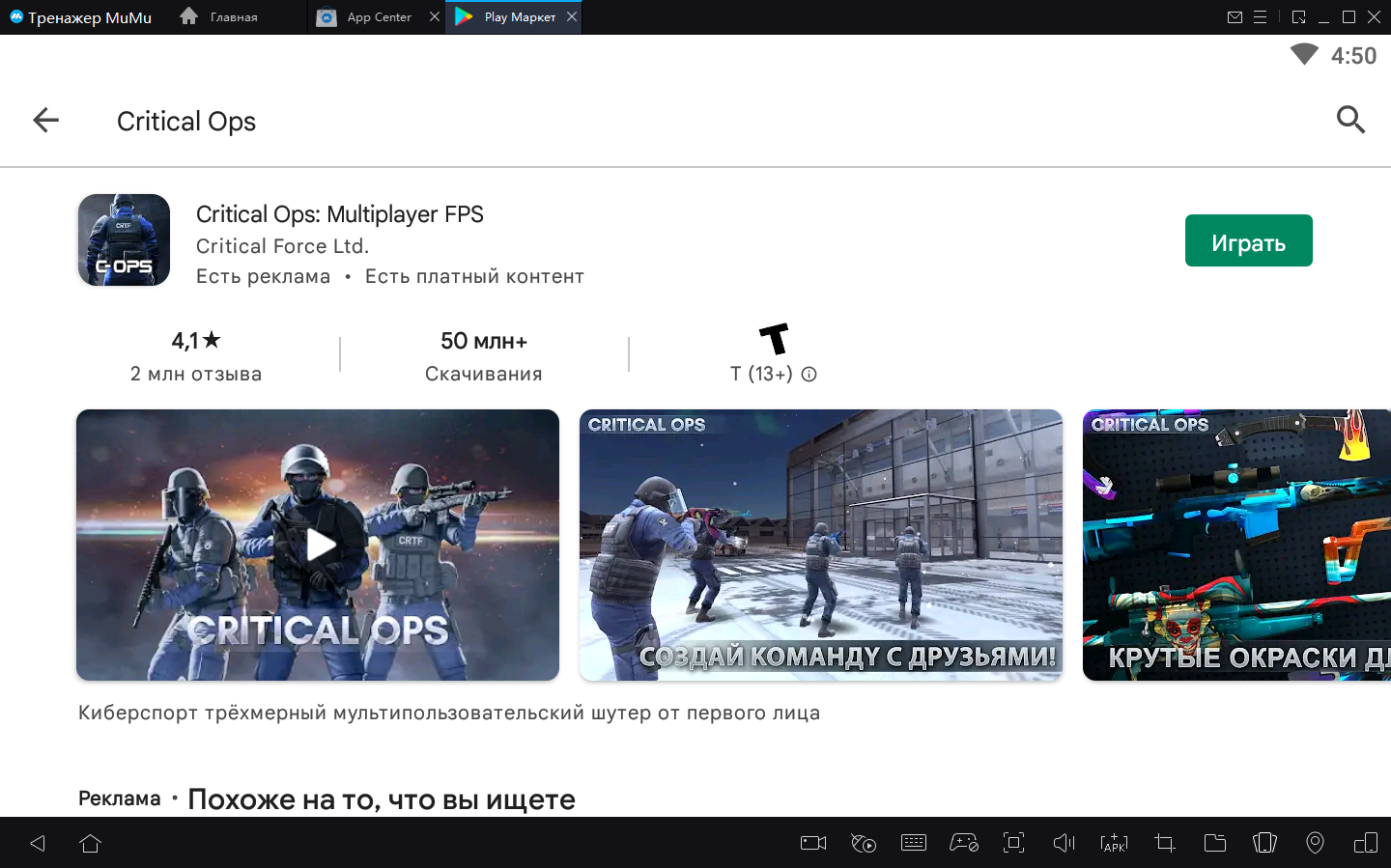Open the Play Store search magnifier
Image resolution: width=1391 pixels, height=868 pixels.
1349,120
